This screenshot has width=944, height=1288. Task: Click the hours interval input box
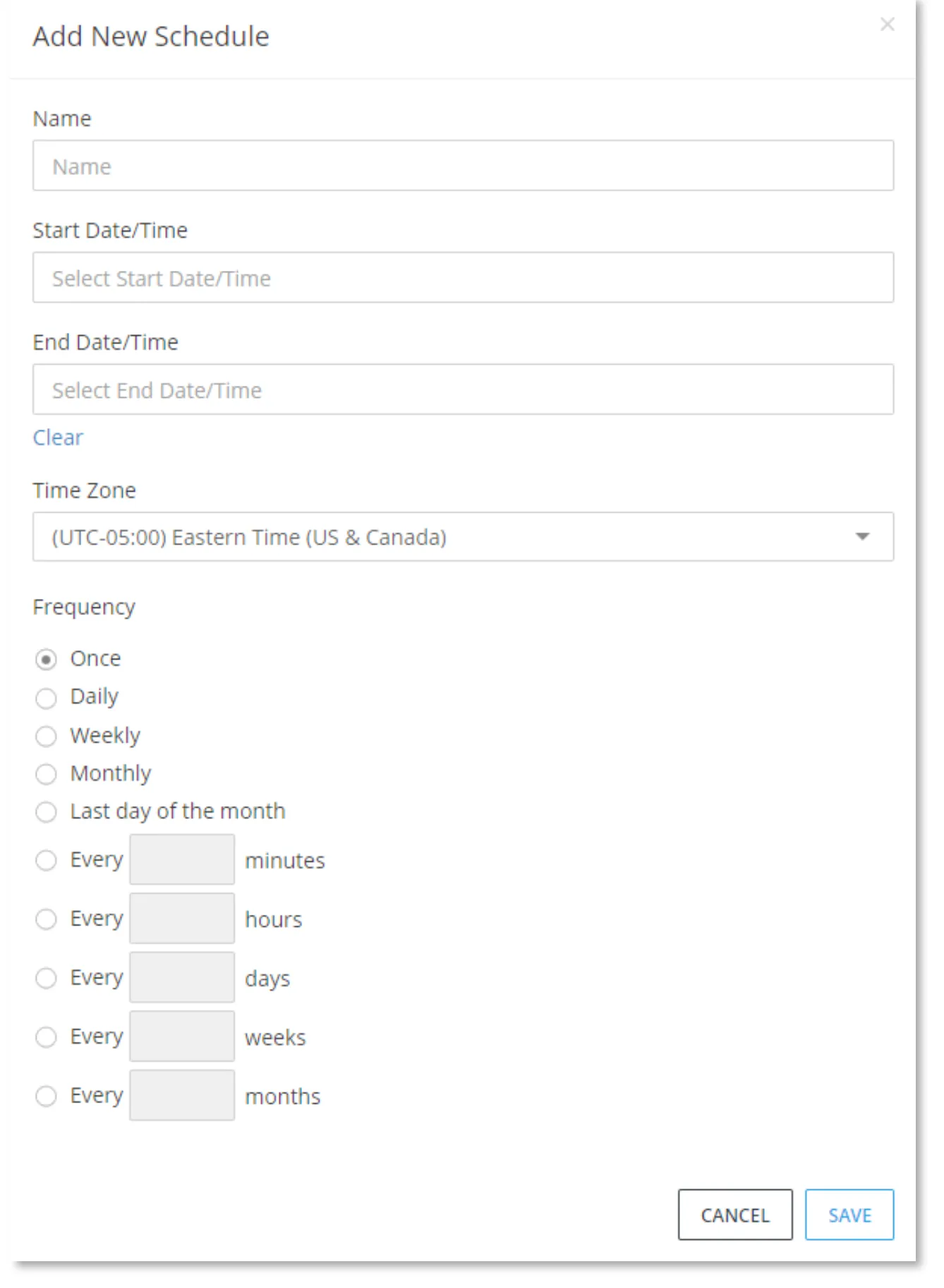point(182,918)
